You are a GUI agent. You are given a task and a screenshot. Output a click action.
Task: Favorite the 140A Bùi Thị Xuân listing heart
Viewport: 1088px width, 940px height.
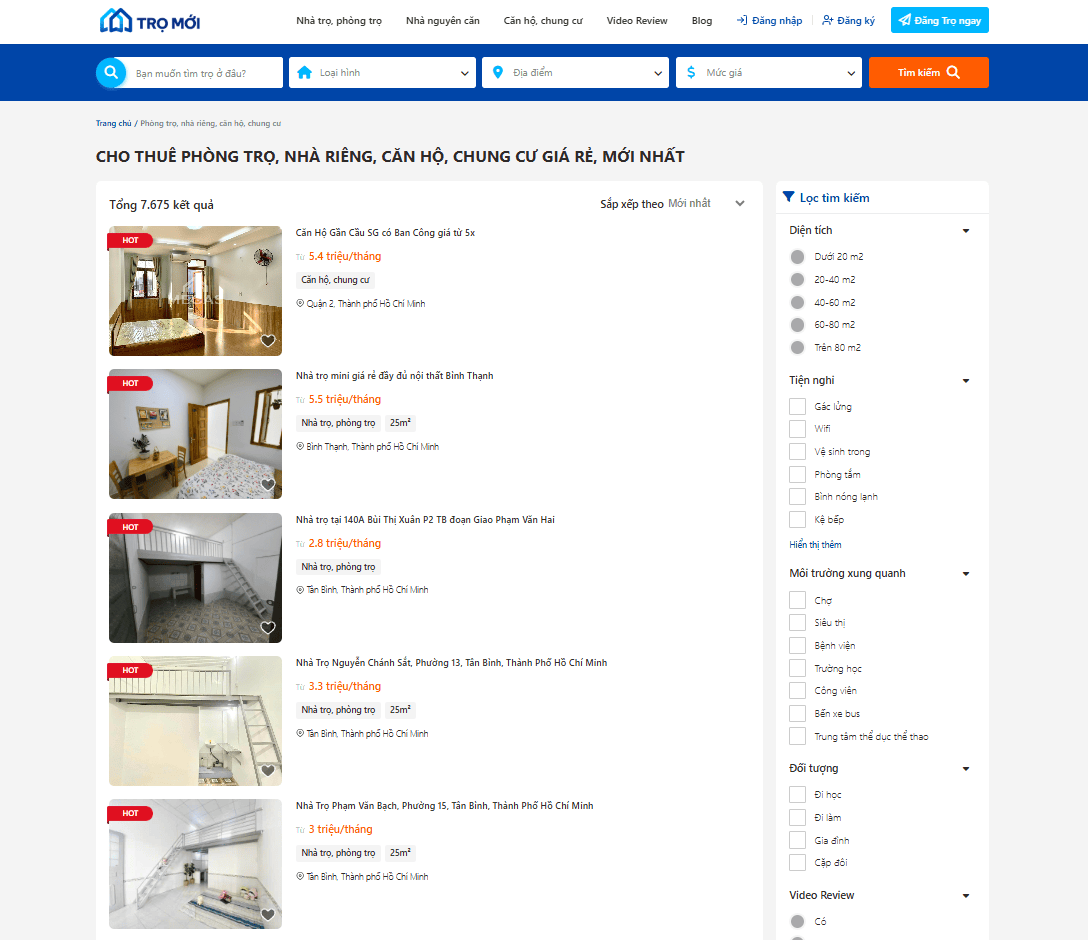click(x=268, y=628)
